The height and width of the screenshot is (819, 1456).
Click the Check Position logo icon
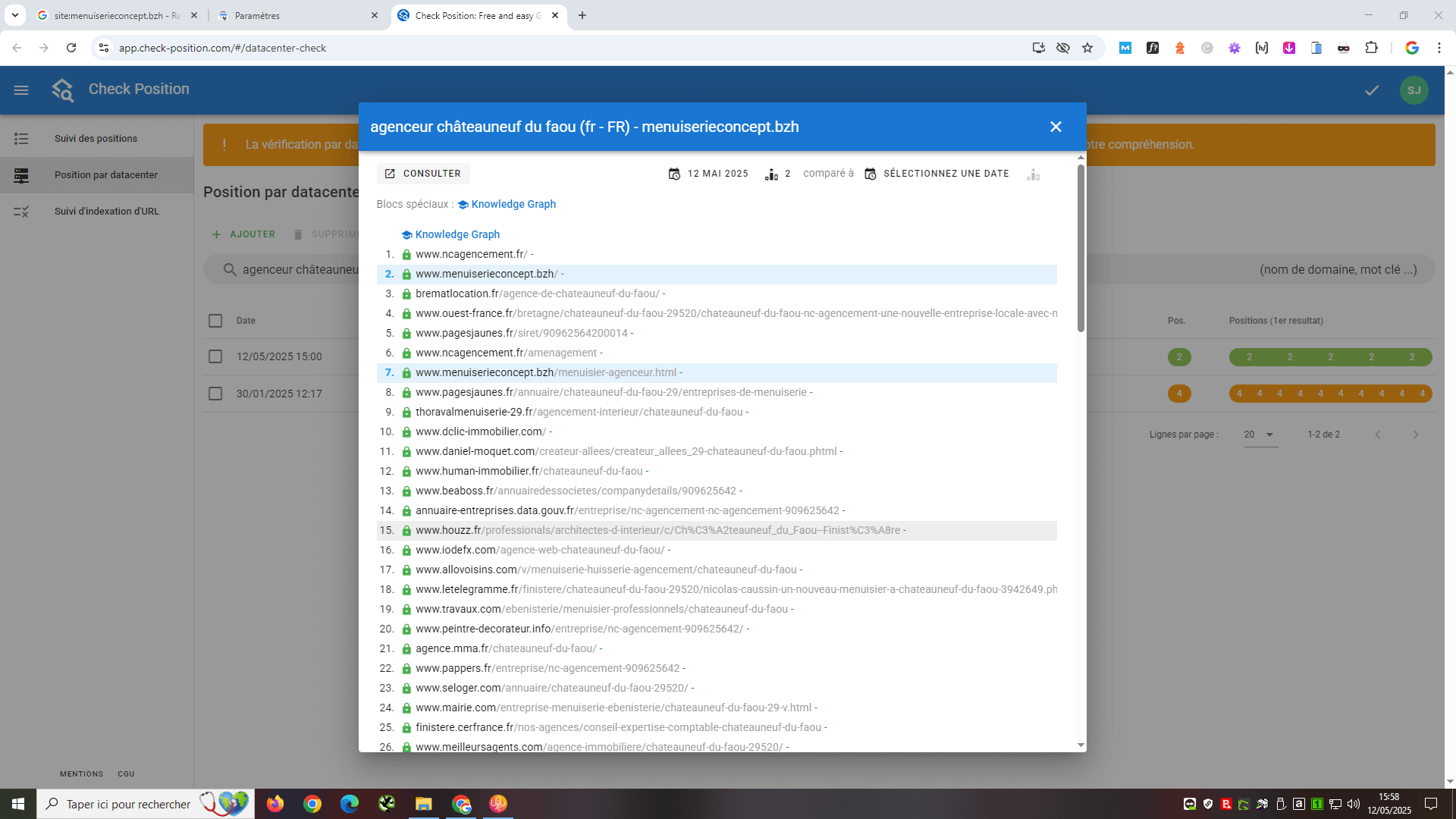(x=63, y=90)
